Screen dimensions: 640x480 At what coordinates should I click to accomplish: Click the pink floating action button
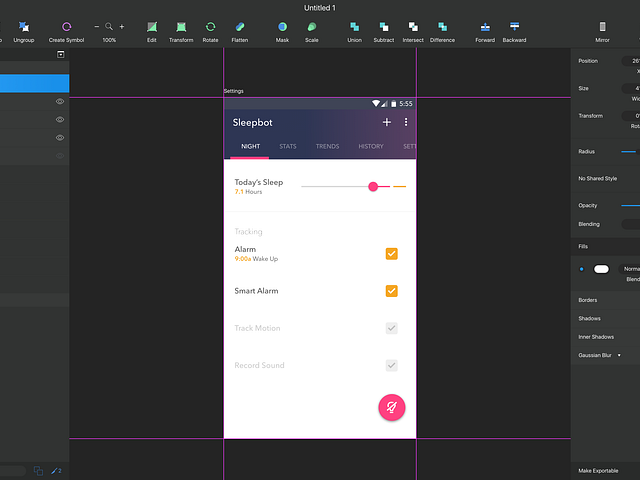[x=391, y=407]
